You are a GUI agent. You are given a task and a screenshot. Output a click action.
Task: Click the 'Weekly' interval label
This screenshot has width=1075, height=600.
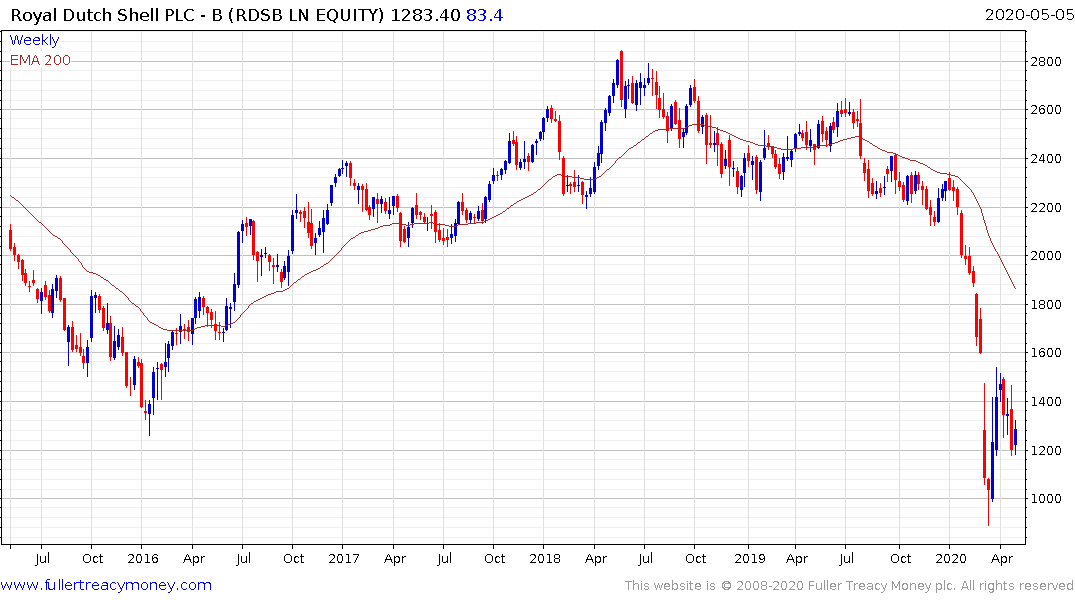pyautogui.click(x=34, y=40)
